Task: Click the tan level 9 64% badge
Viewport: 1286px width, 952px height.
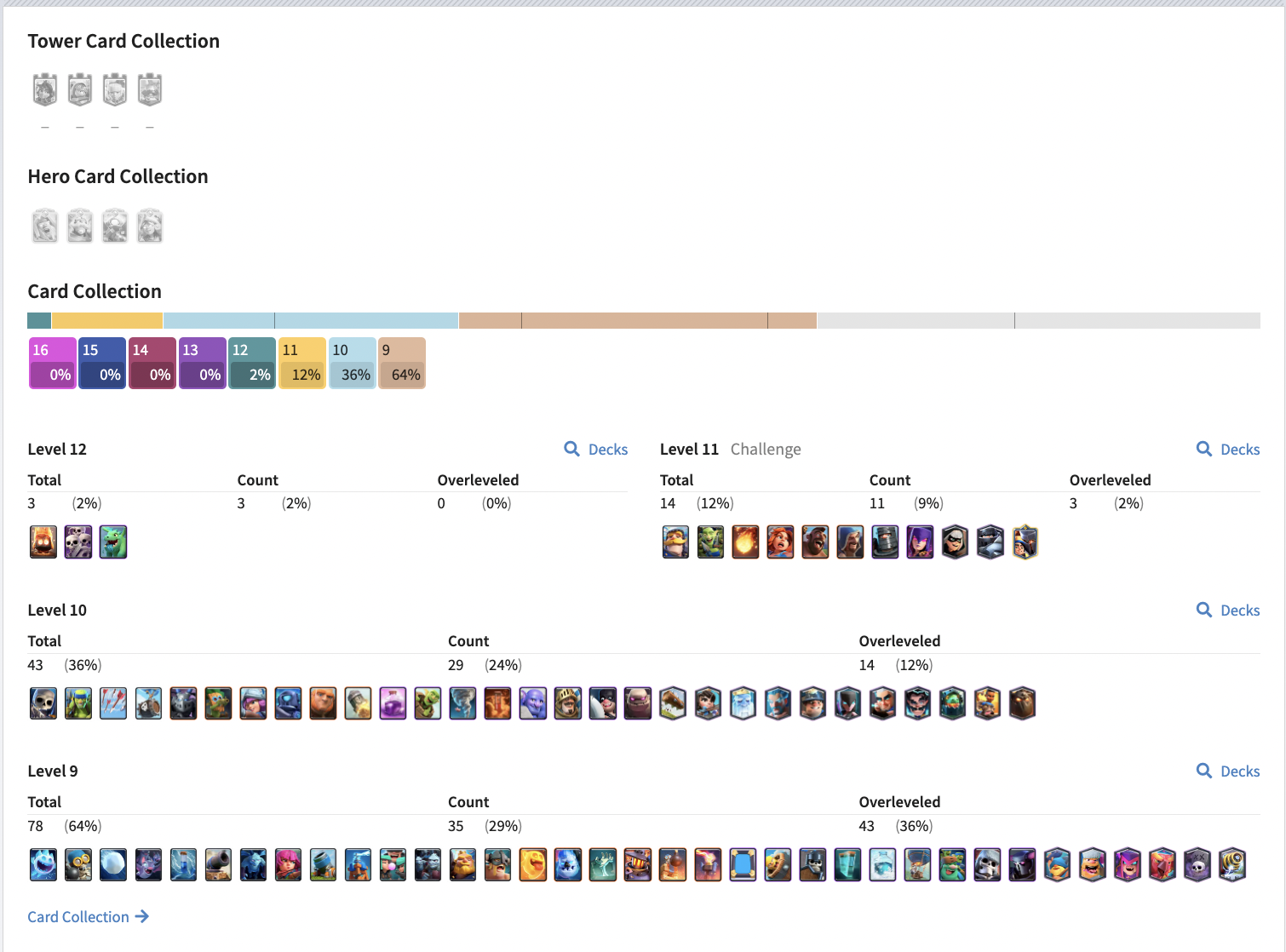Action: coord(402,363)
